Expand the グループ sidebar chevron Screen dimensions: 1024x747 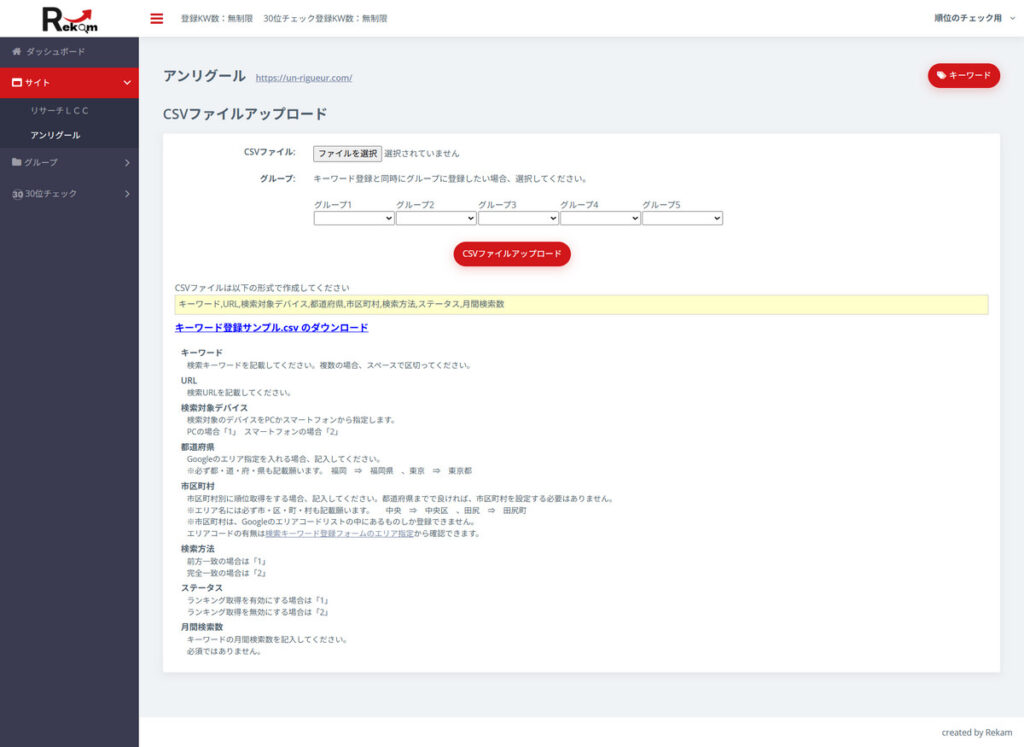pos(126,162)
